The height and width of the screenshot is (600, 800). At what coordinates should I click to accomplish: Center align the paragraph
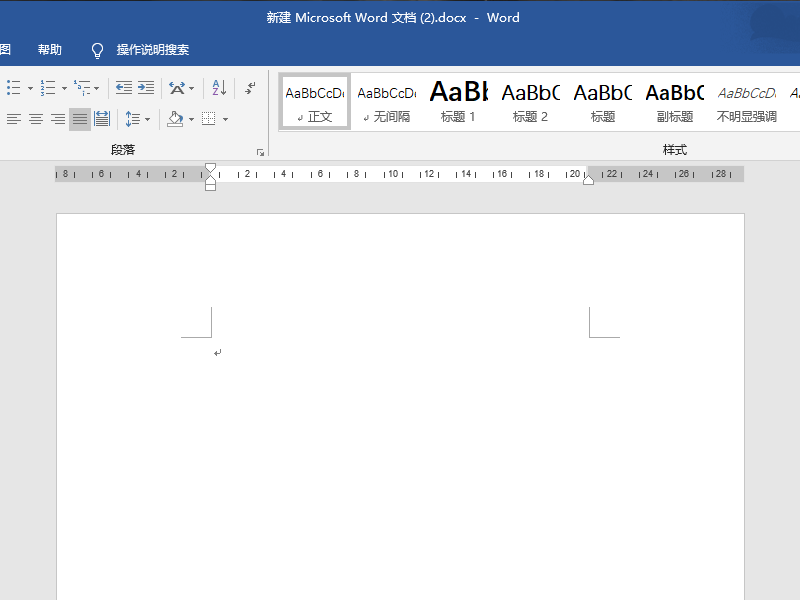(x=36, y=119)
